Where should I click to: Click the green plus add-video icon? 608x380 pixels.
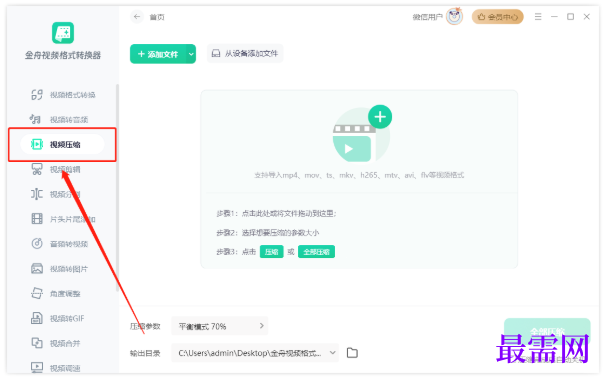point(380,117)
